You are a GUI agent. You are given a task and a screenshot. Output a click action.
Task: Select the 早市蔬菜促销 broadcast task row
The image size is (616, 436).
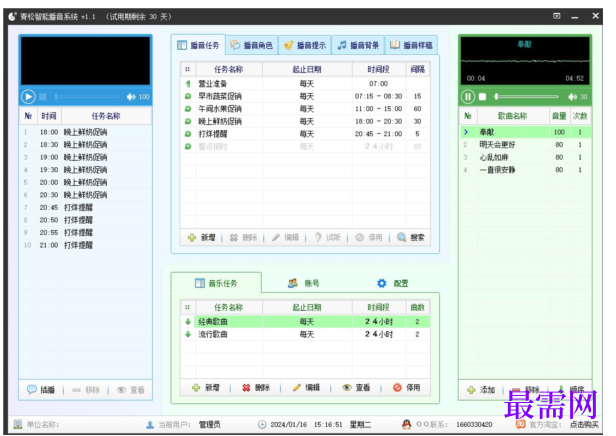pos(221,96)
